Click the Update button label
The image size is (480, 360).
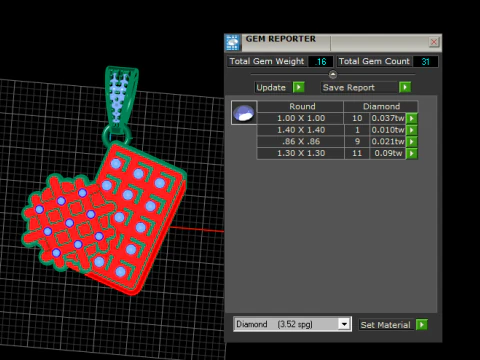click(x=271, y=88)
